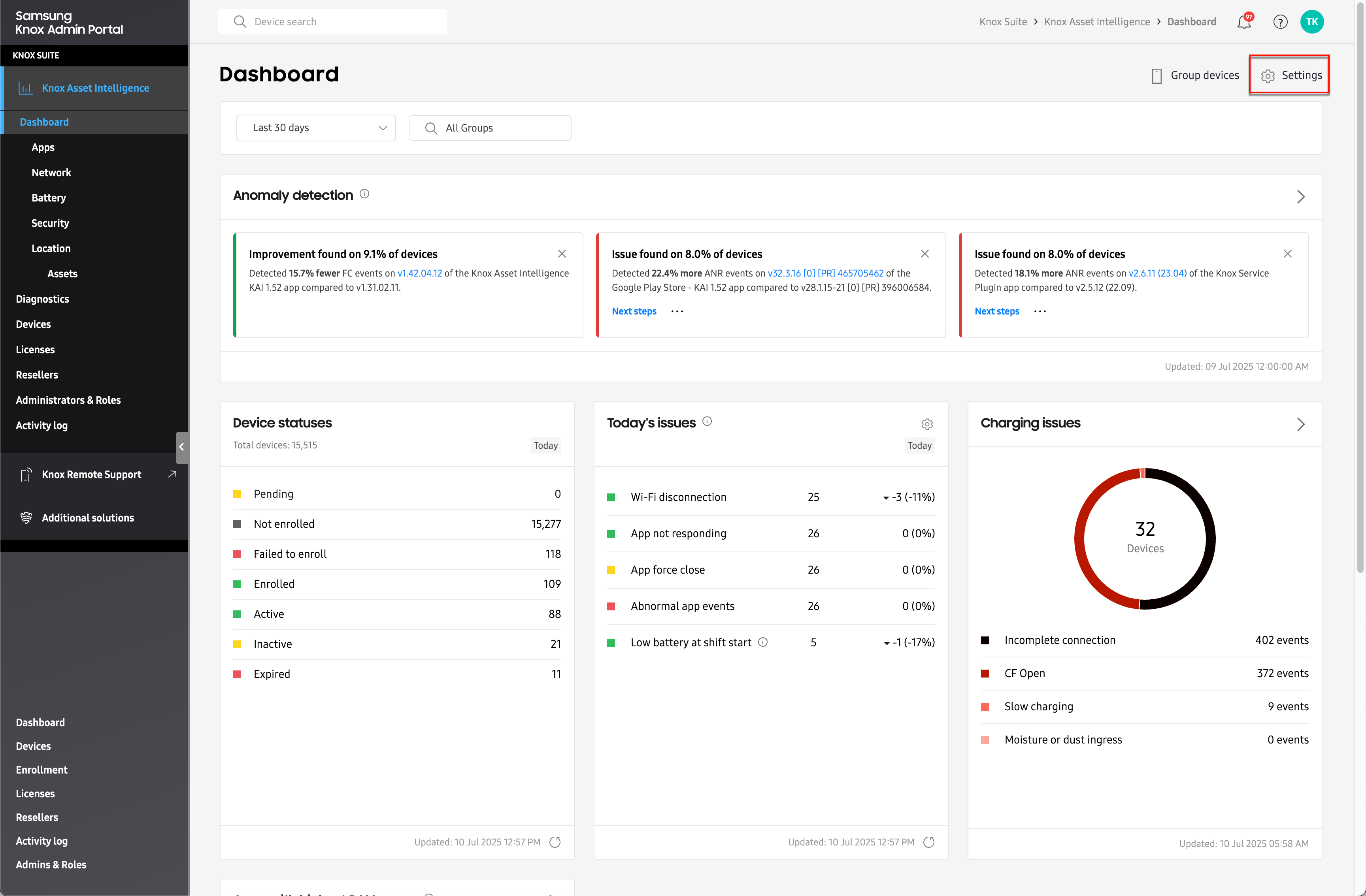Open the Security section

[50, 222]
